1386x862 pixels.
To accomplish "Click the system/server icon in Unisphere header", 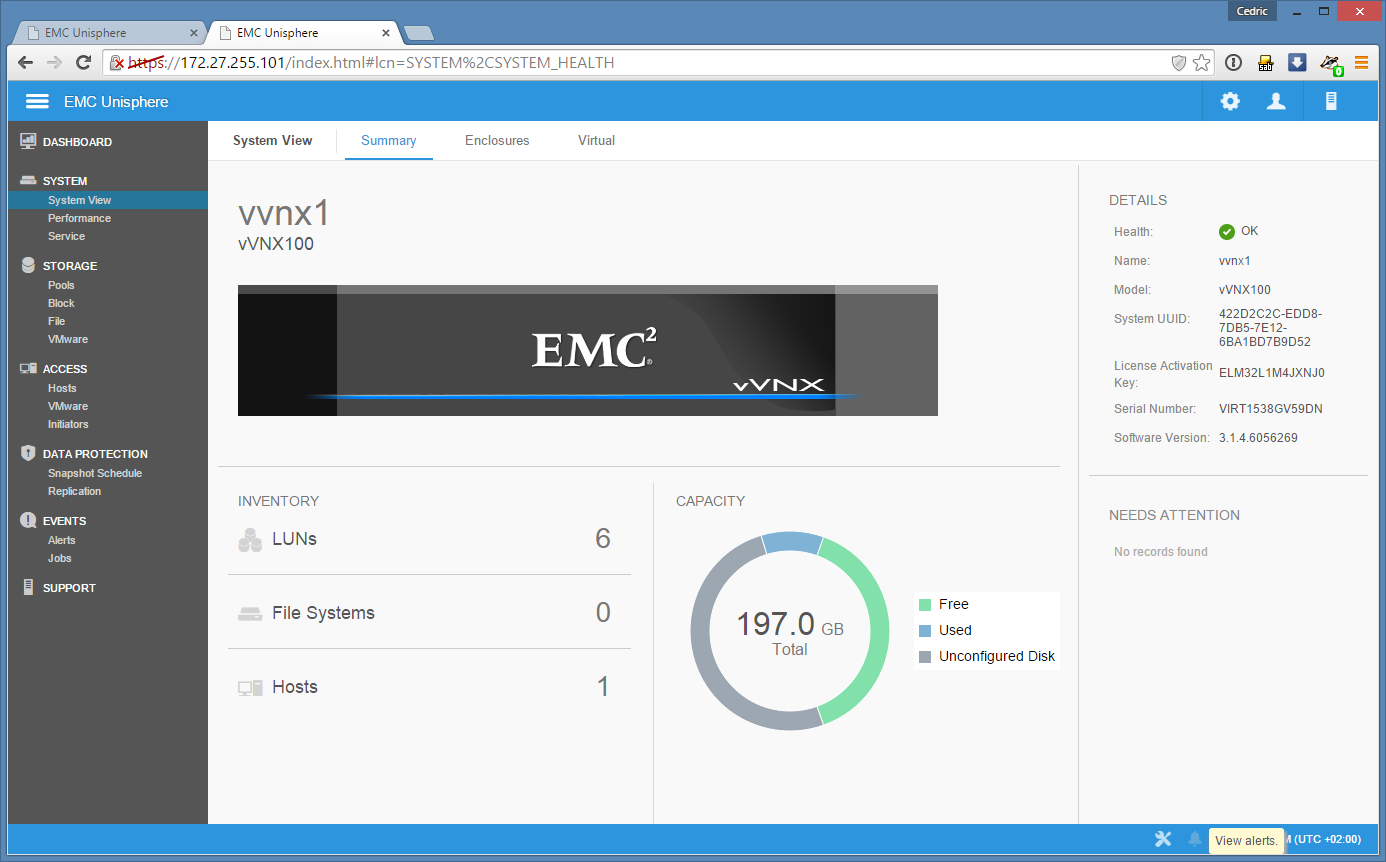I will click(x=1331, y=101).
